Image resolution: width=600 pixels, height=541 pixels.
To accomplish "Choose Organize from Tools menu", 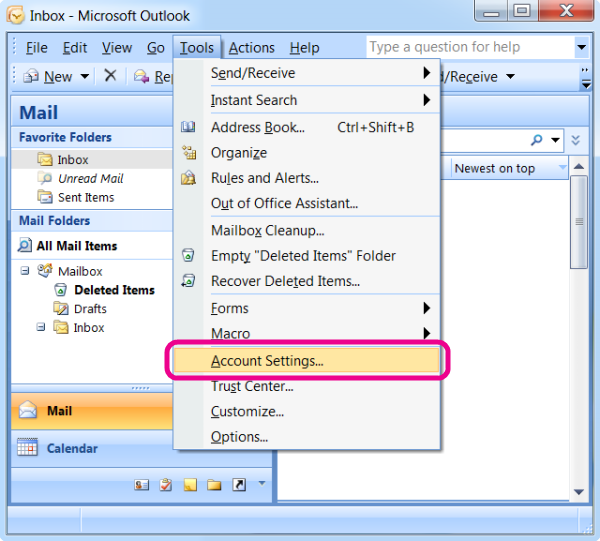I will [x=307, y=152].
